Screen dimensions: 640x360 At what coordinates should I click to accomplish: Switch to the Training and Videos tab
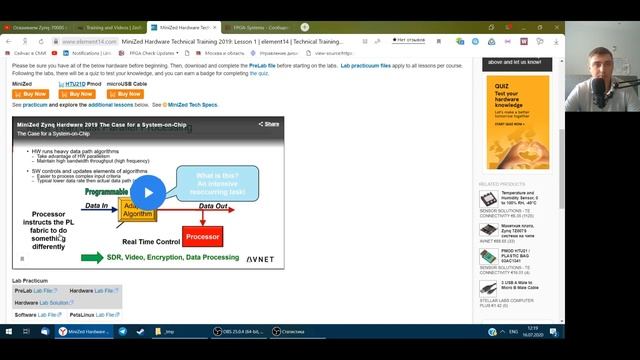110,28
